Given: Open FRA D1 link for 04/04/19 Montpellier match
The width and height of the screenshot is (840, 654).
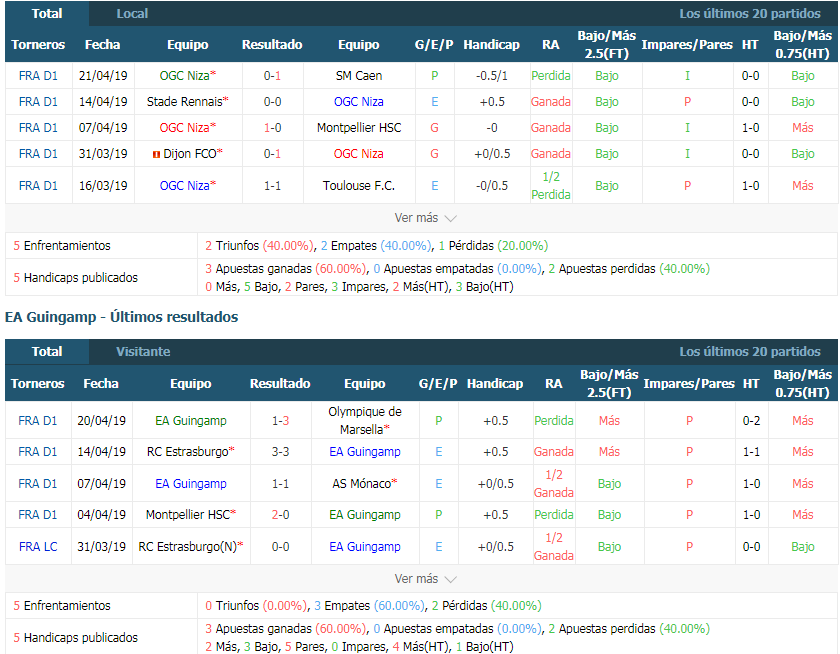Looking at the screenshot, I should [38, 515].
